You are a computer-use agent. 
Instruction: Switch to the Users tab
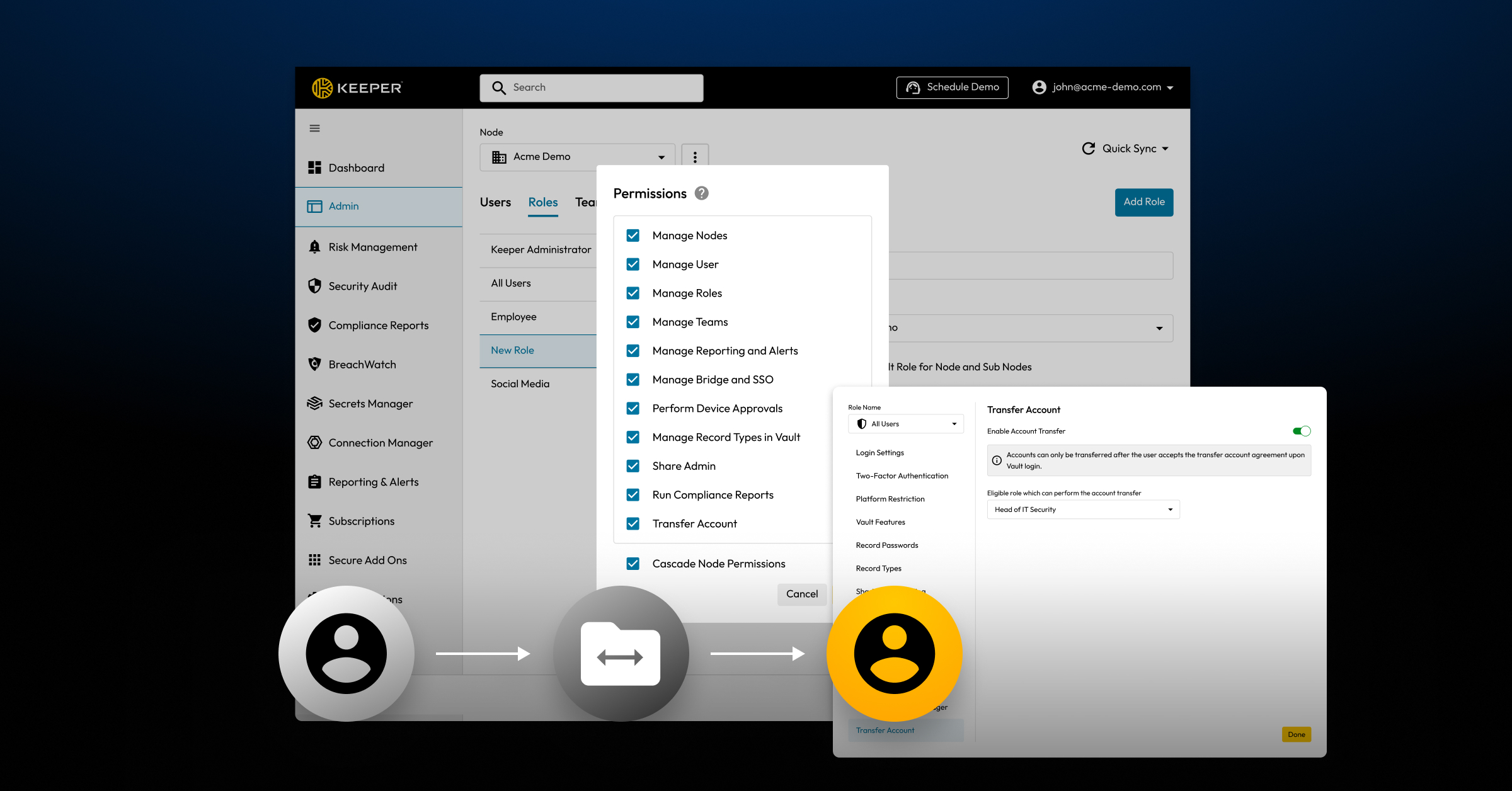(495, 202)
